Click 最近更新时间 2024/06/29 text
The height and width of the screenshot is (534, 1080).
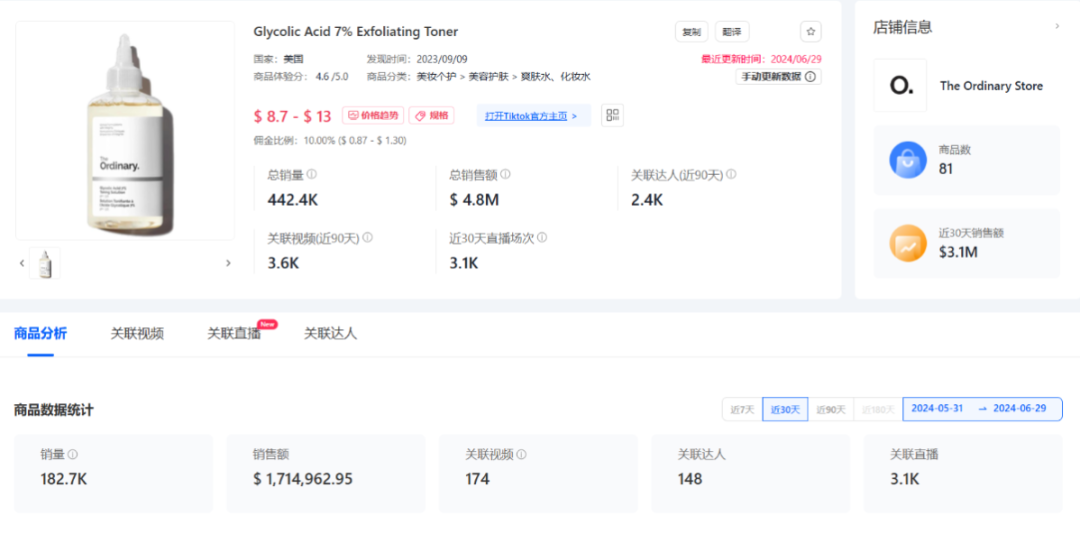(761, 59)
